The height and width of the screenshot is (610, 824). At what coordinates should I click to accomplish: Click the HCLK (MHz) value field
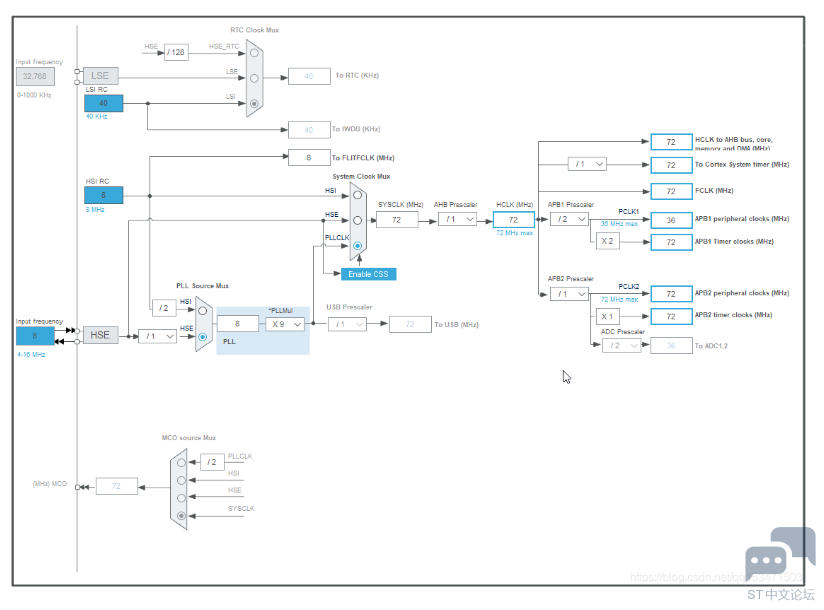514,220
